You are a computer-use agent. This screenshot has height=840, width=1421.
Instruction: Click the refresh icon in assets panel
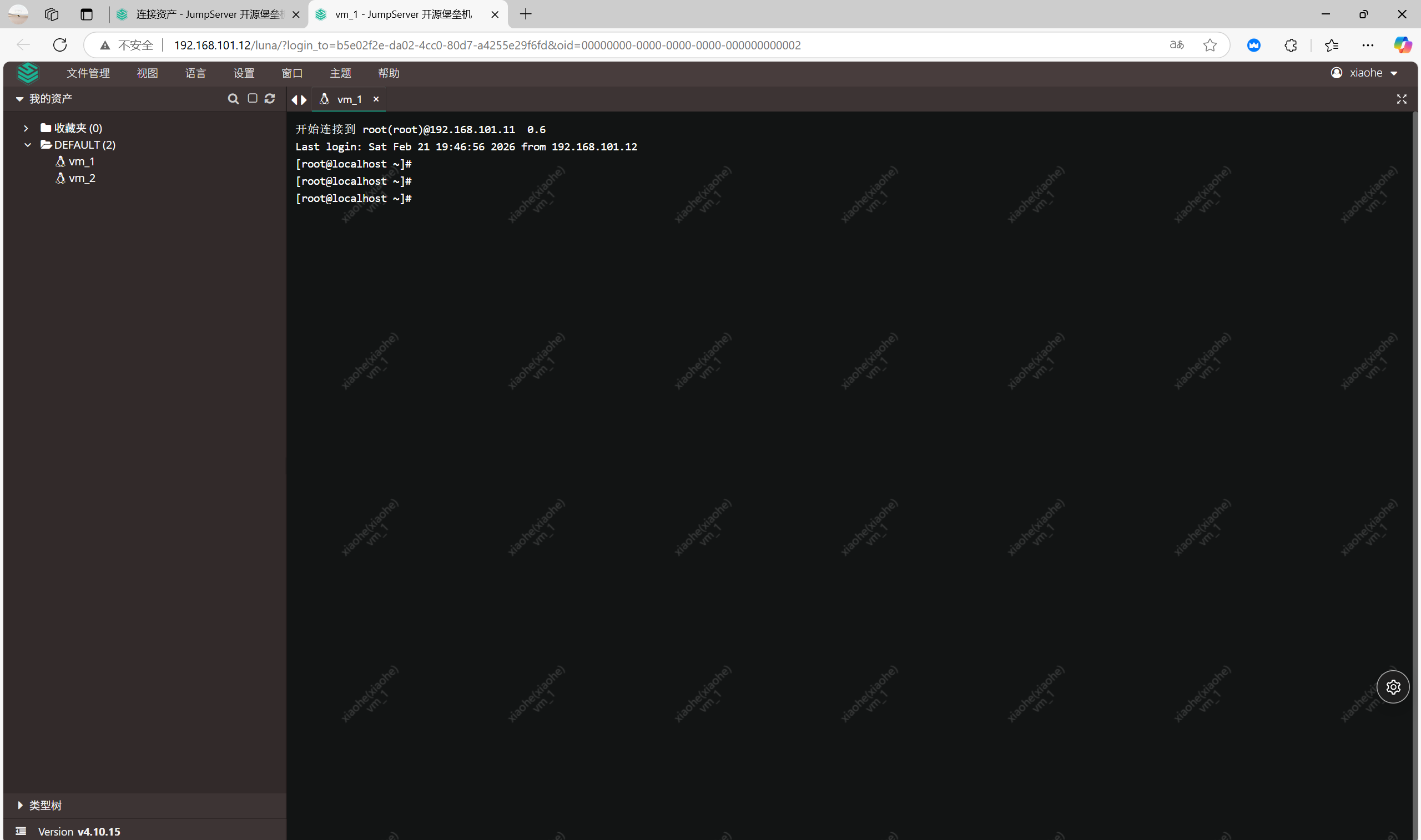pyautogui.click(x=270, y=99)
